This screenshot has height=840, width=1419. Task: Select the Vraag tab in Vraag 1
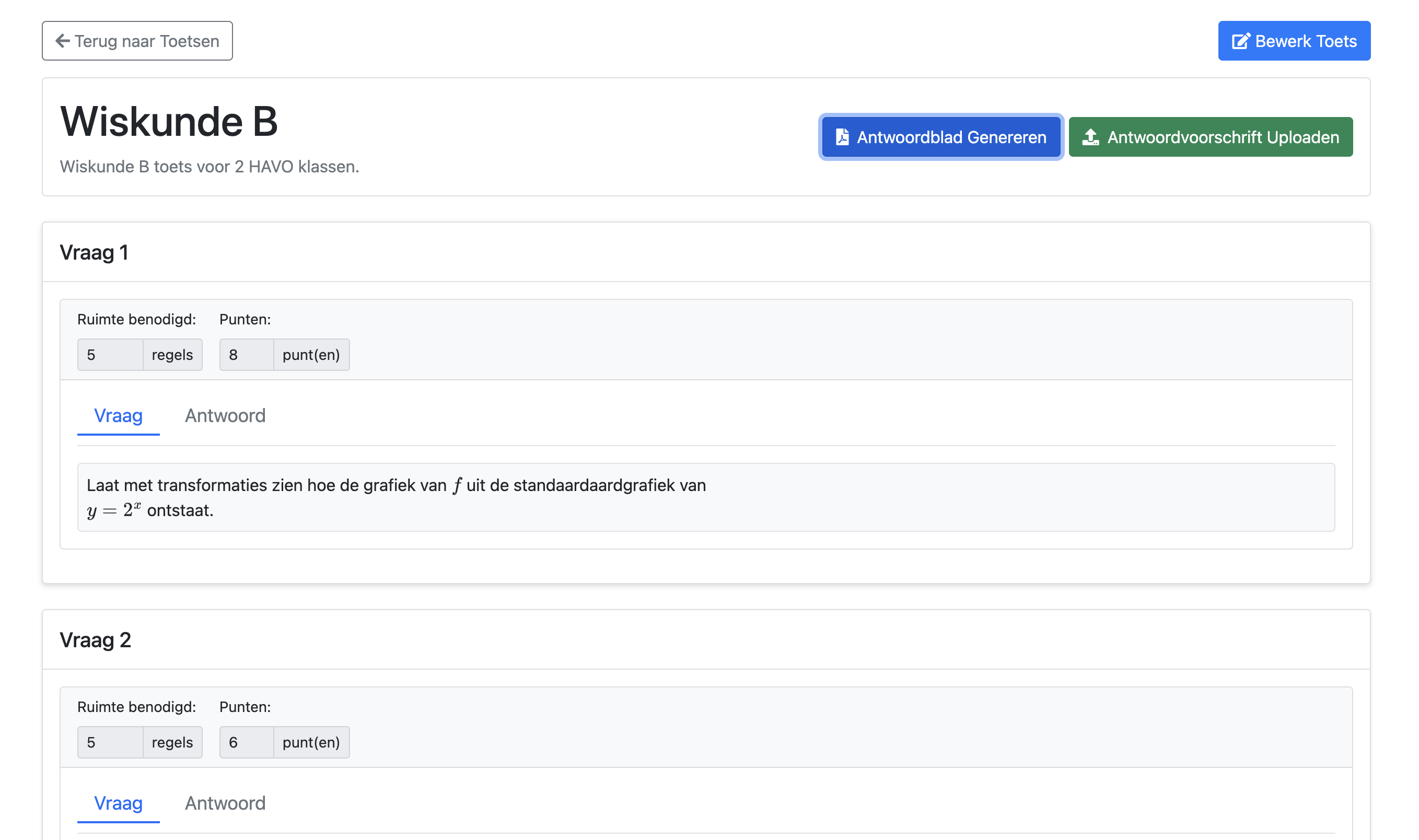coord(118,416)
